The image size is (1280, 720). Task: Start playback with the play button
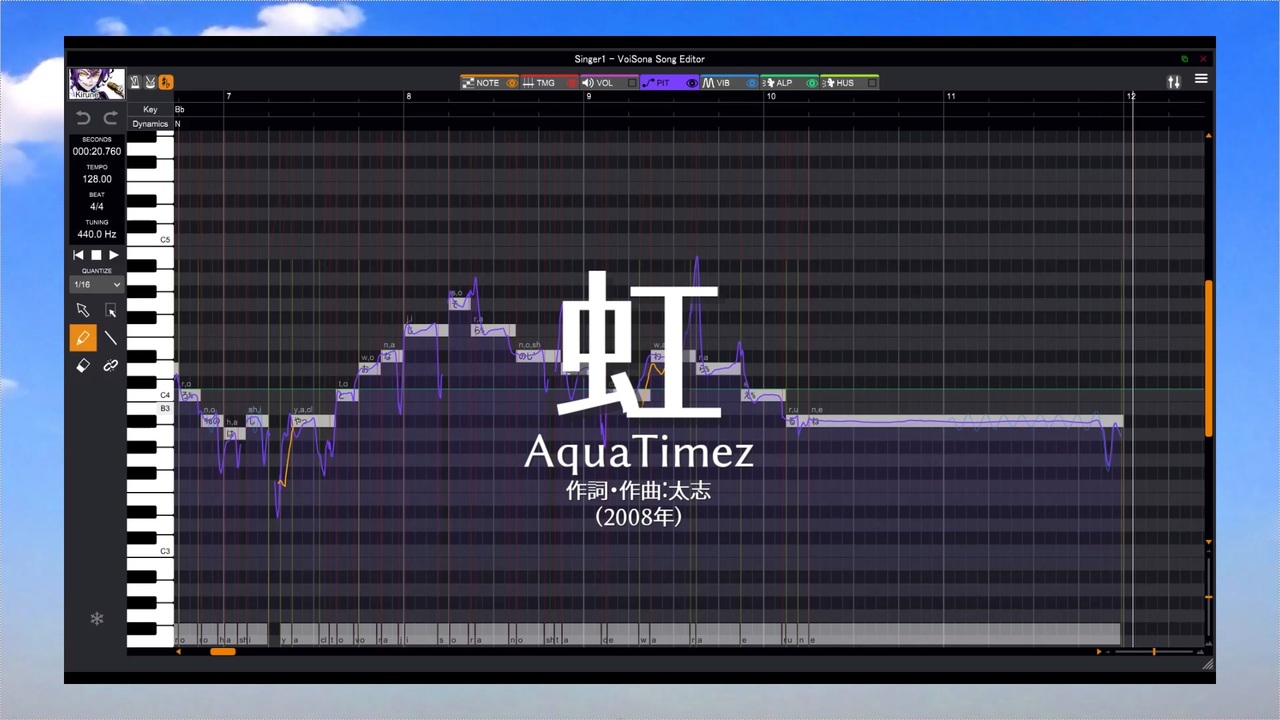point(114,255)
